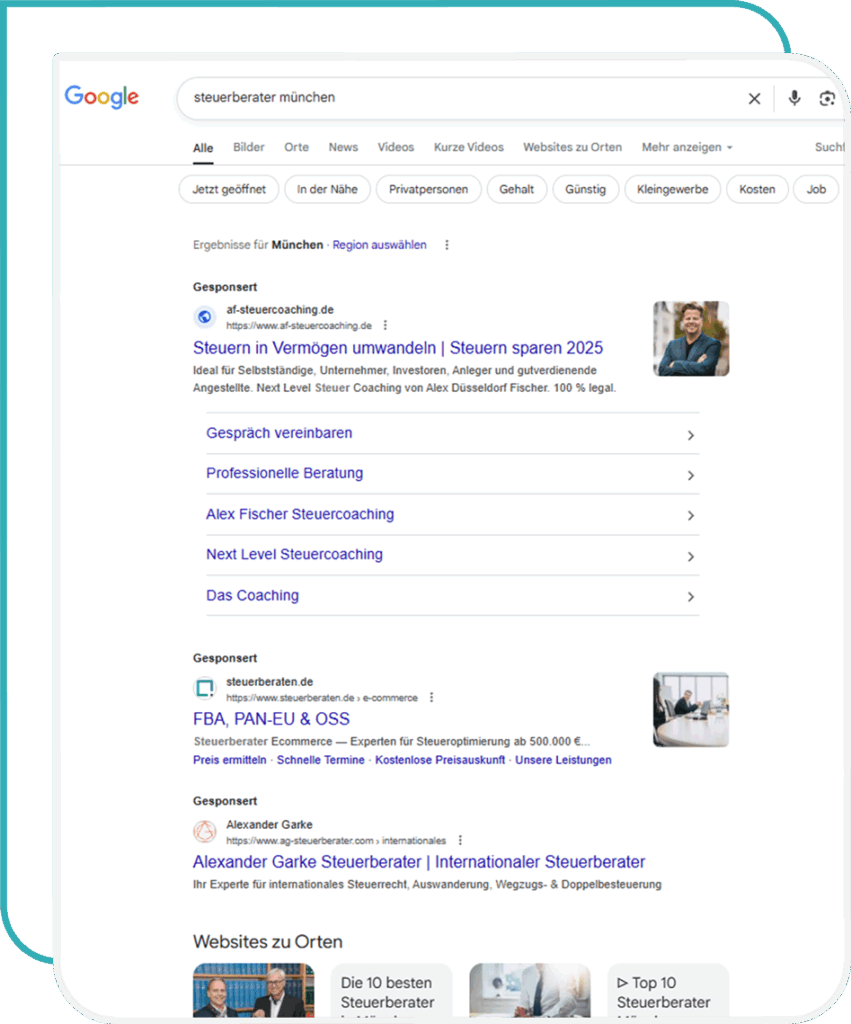Expand the Das Coaching chevron

point(690,597)
